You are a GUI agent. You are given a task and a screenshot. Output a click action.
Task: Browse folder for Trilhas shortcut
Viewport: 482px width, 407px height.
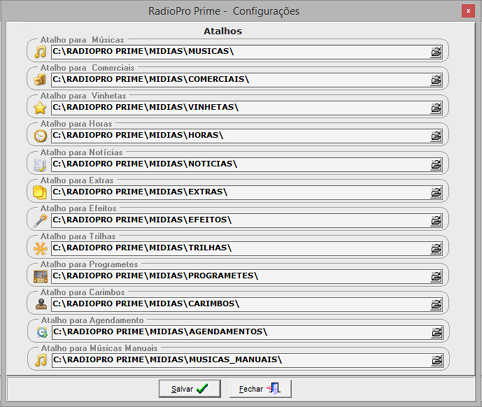(x=436, y=249)
